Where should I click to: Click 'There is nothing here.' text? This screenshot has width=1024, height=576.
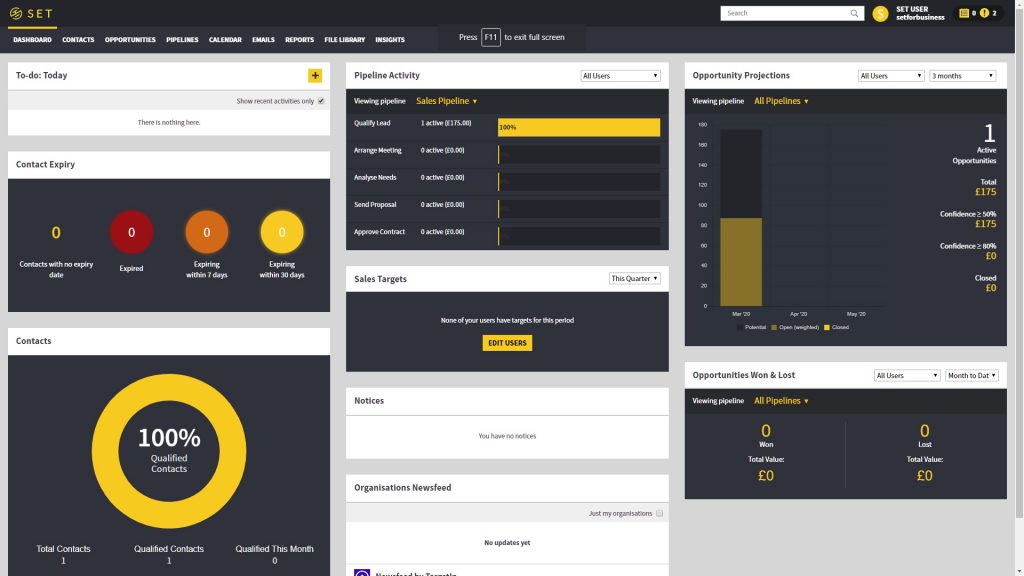pos(169,122)
